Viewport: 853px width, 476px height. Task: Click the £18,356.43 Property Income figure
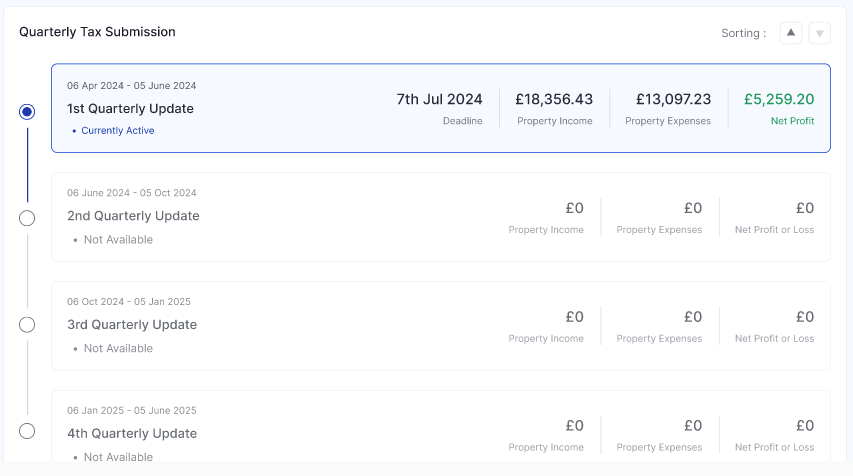554,99
